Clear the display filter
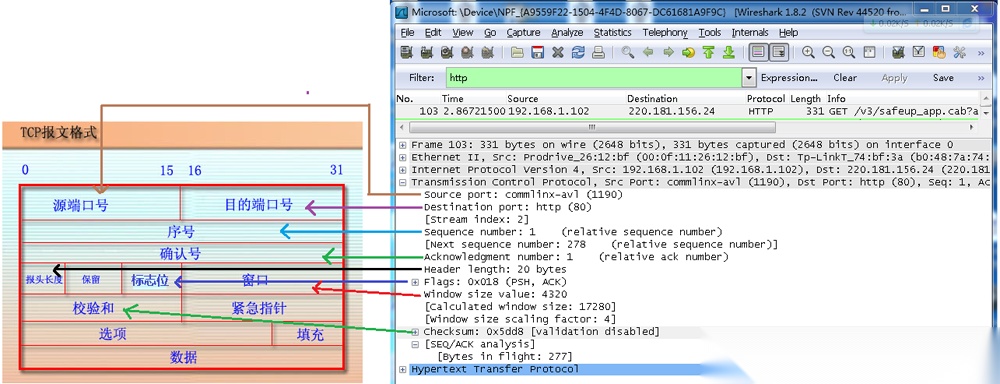The width and height of the screenshot is (1000, 384). click(845, 78)
